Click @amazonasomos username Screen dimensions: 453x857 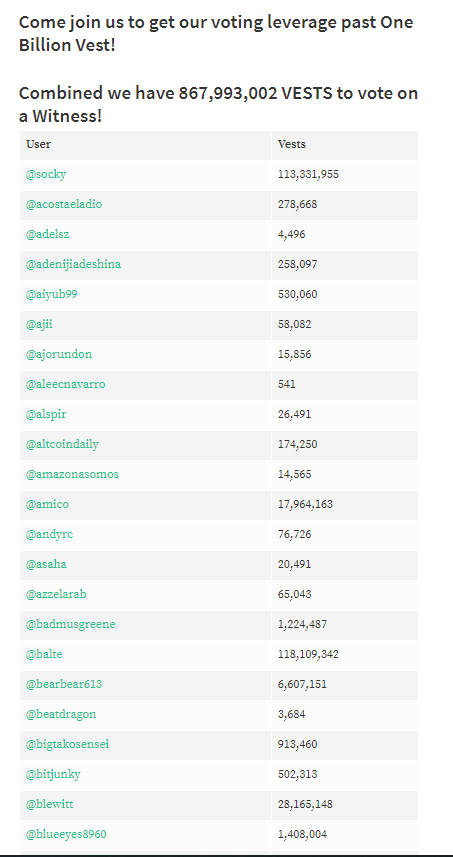pos(72,474)
